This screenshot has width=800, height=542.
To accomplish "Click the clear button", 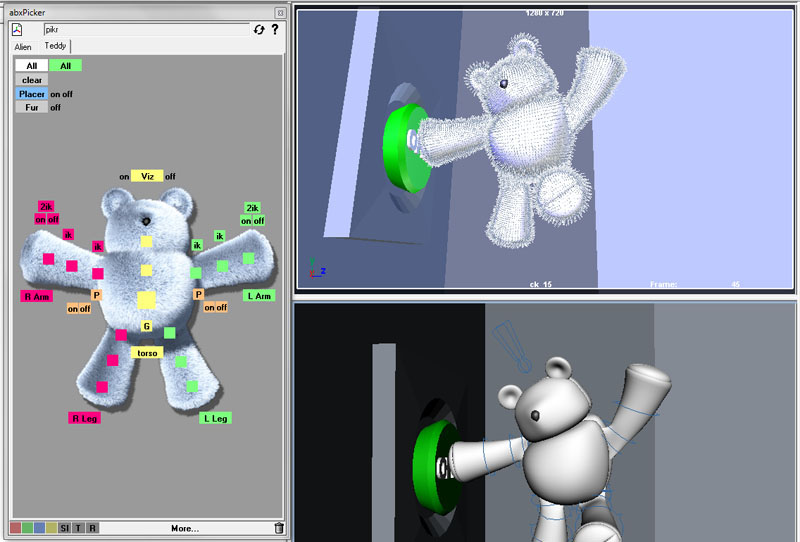I will (x=32, y=80).
